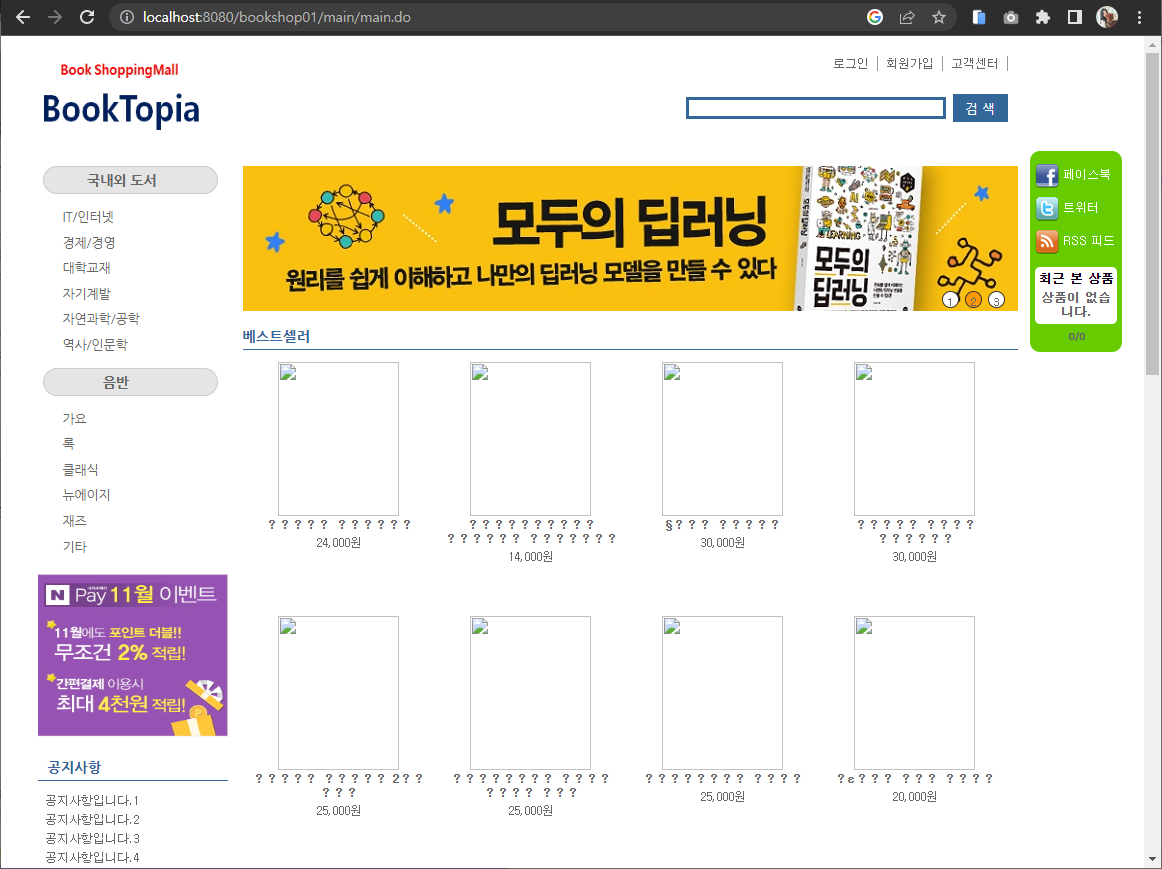Click notice 공지사항입니다.2

click(x=92, y=819)
